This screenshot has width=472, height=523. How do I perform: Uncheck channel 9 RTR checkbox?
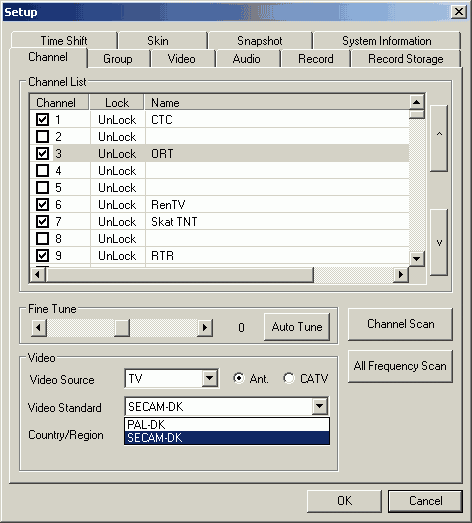(42, 255)
